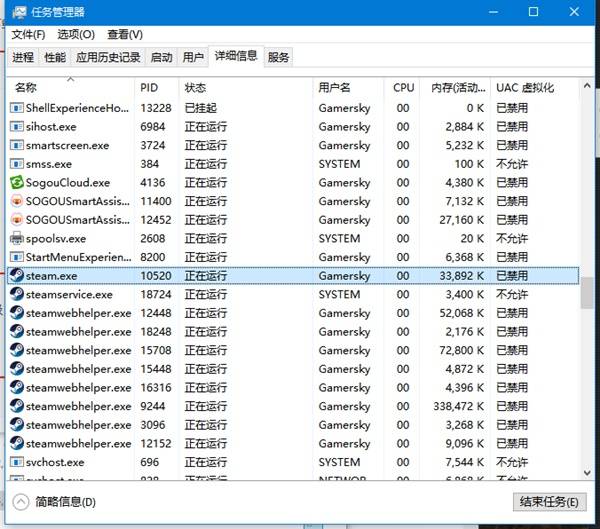The width and height of the screenshot is (600, 529).
Task: Click the smartscreen.exe process icon
Action: click(x=17, y=145)
